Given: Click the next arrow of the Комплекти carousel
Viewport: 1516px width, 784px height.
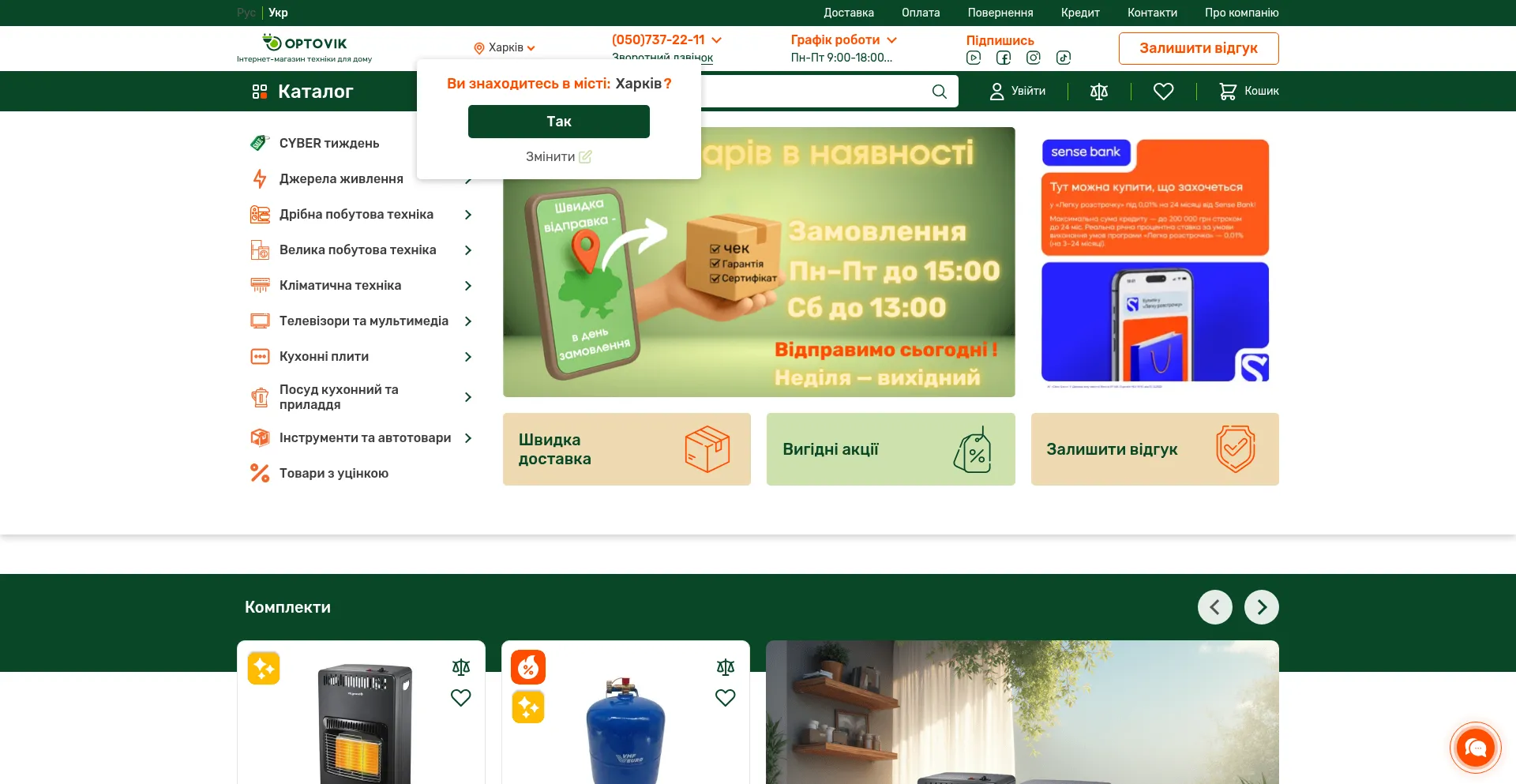Looking at the screenshot, I should coord(1262,607).
